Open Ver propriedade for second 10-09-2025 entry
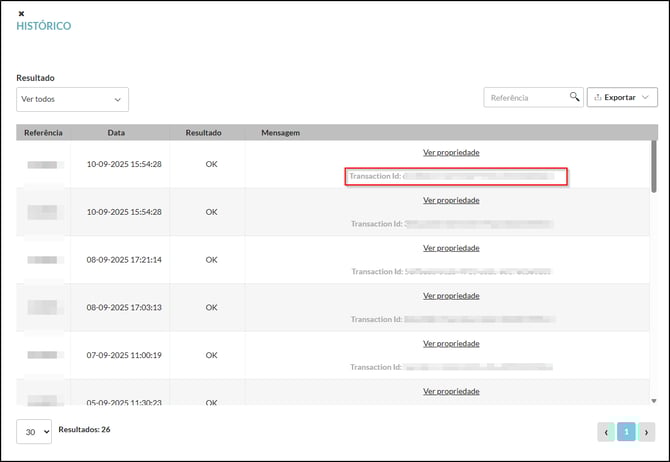Screen dimensions: 670x462 click(x=451, y=200)
